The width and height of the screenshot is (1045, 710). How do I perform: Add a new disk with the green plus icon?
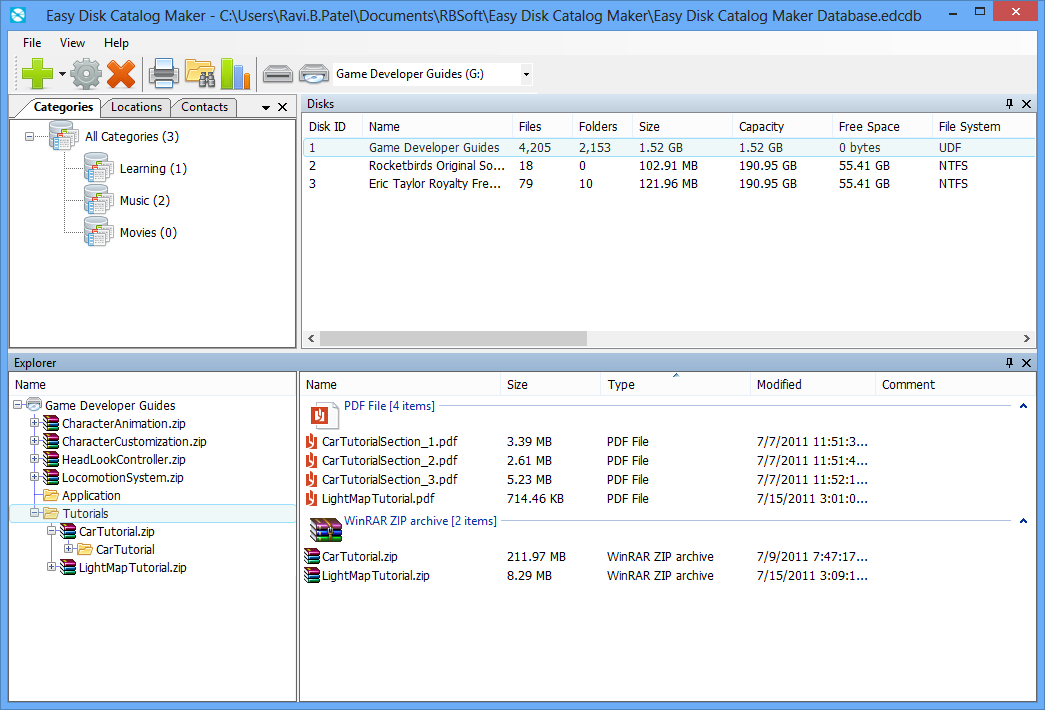pos(37,73)
